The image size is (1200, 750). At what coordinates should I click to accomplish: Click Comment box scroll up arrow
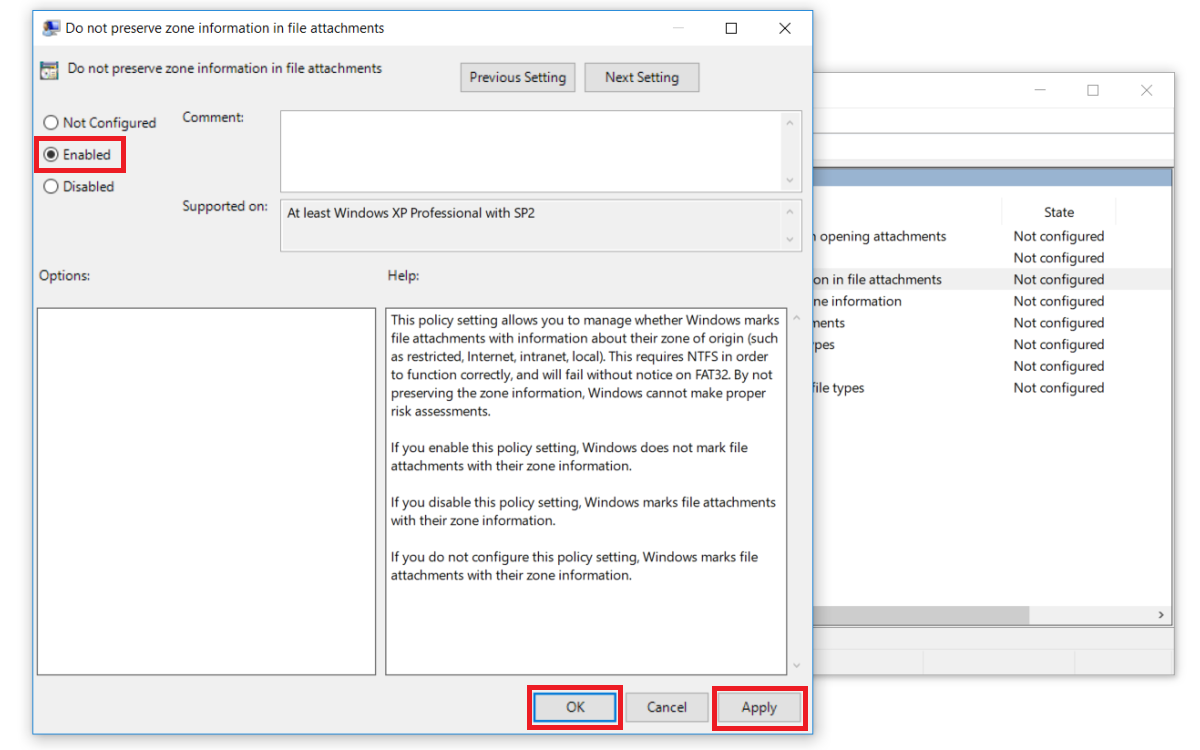pyautogui.click(x=792, y=122)
